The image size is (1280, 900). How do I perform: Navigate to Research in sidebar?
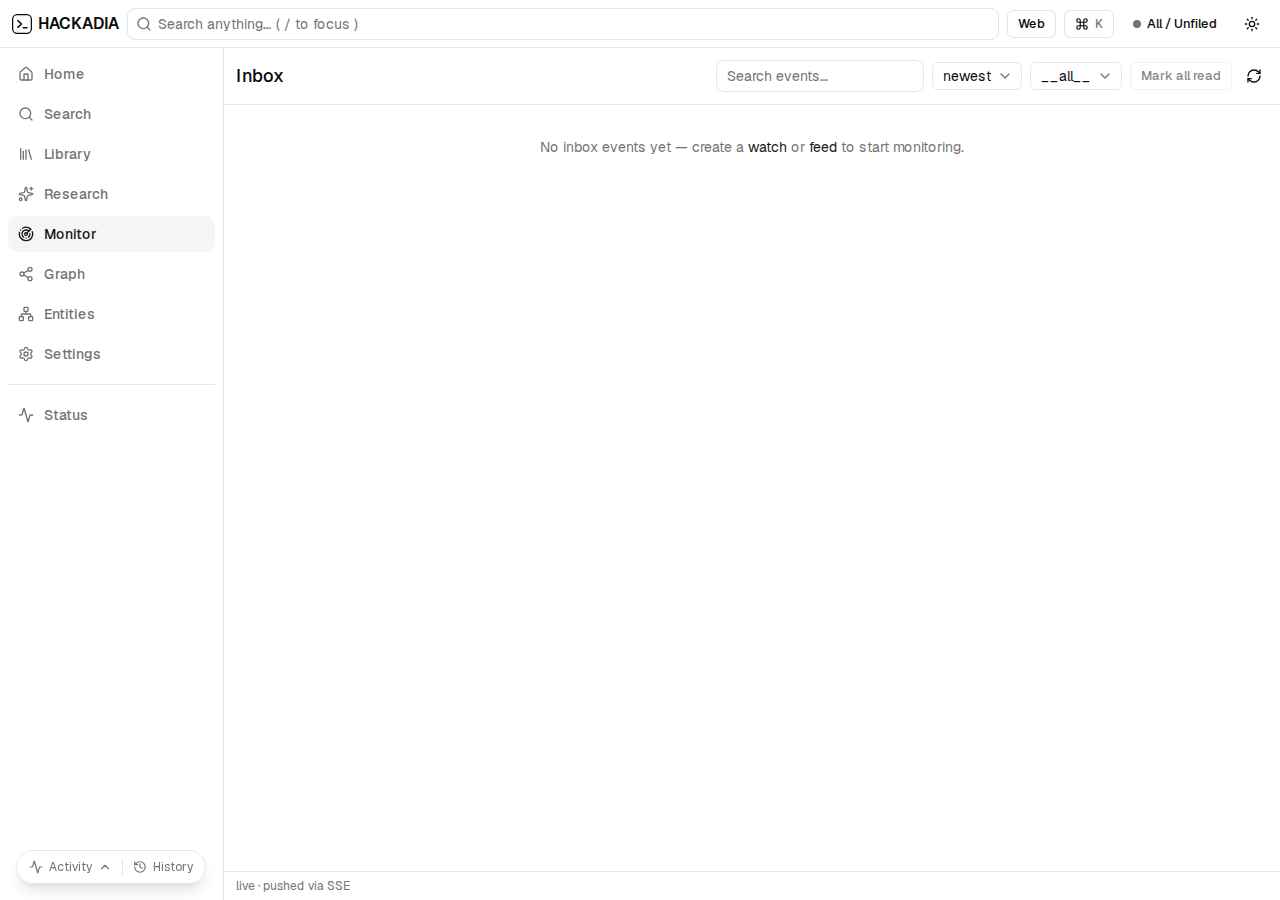pos(111,194)
